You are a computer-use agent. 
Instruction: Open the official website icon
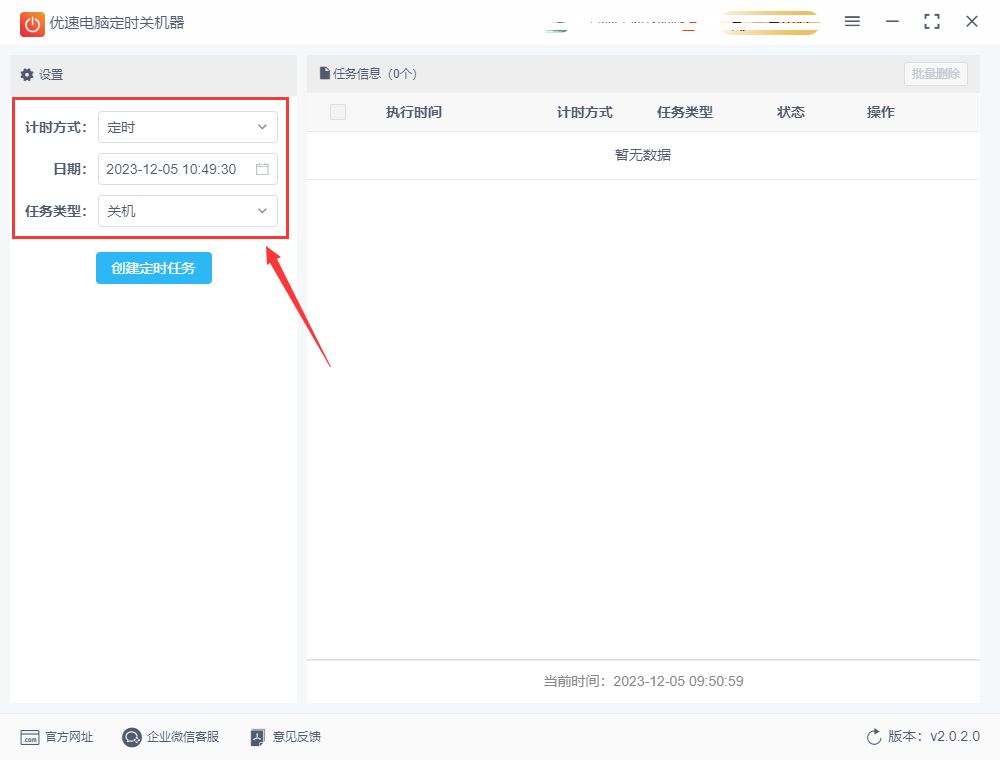click(29, 737)
